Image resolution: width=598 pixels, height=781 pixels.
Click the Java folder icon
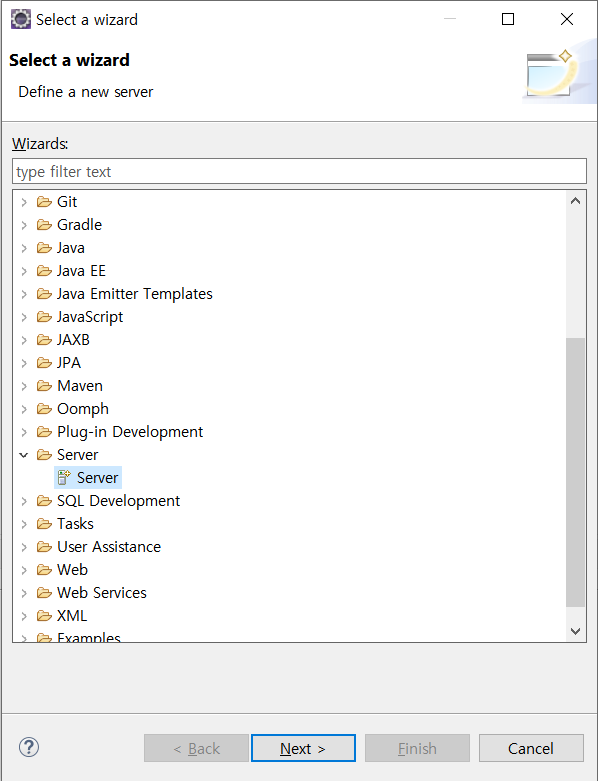pos(44,248)
